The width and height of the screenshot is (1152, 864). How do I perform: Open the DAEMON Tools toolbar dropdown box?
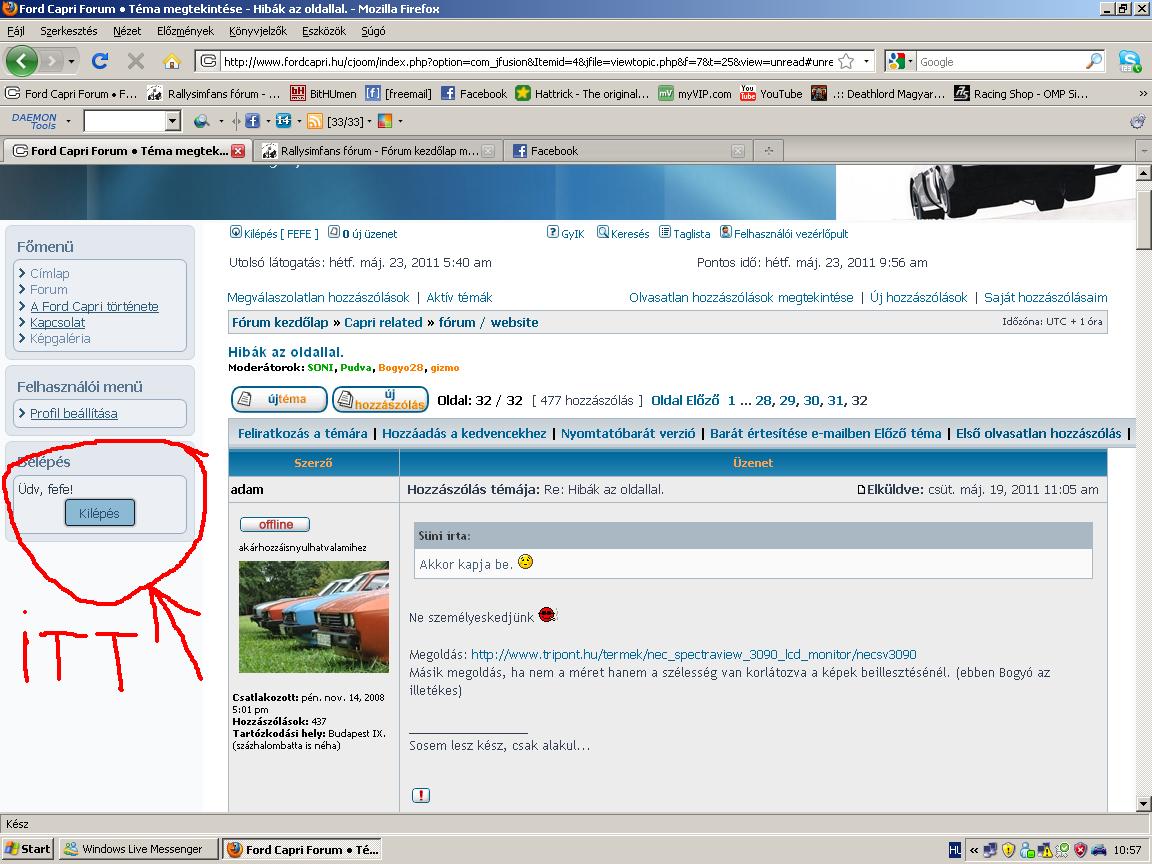(x=172, y=121)
